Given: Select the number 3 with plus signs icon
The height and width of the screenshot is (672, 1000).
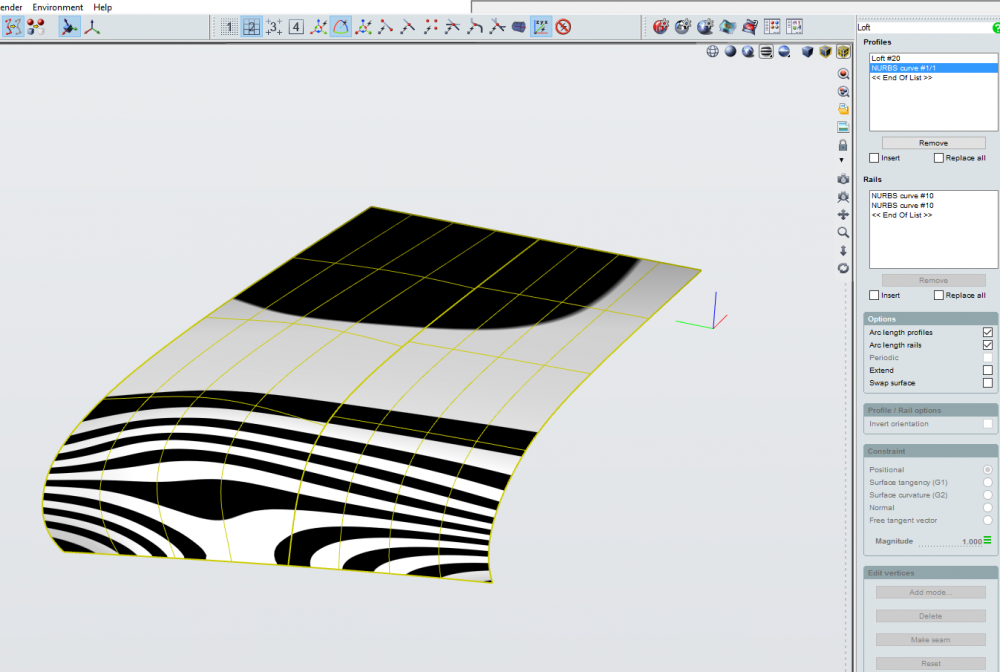Looking at the screenshot, I should (274, 27).
